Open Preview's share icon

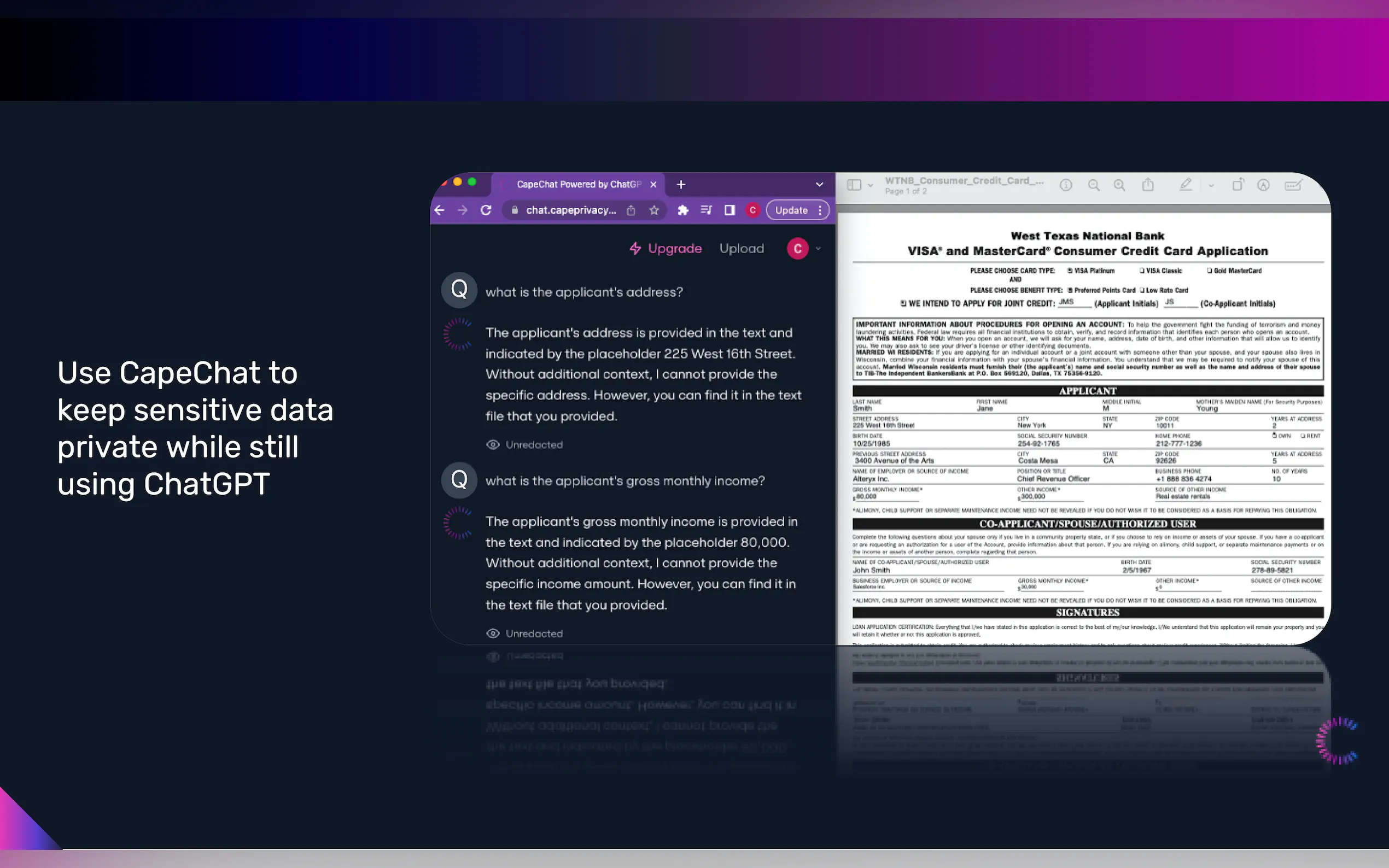coord(1148,185)
